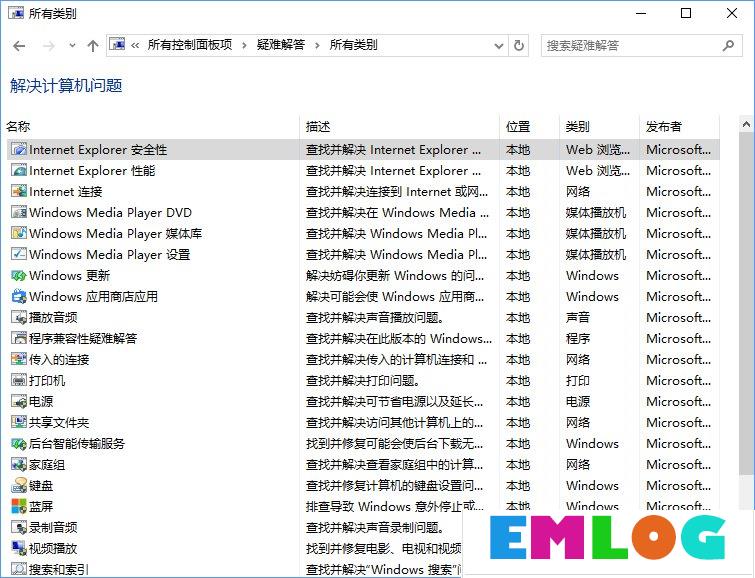Click the scrollbar up arrow

746,125
